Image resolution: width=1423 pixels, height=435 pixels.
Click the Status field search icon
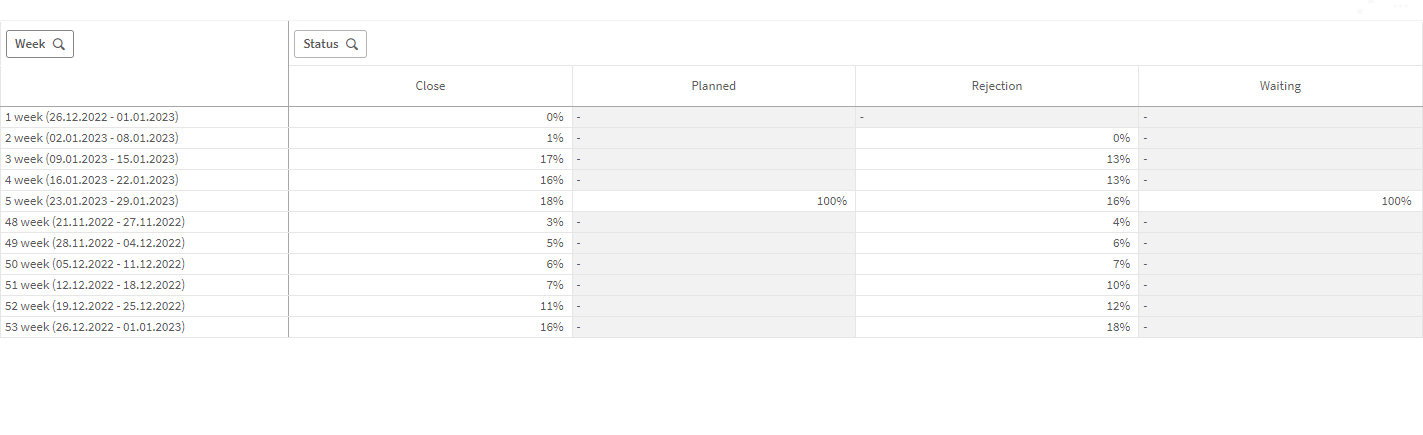point(352,44)
